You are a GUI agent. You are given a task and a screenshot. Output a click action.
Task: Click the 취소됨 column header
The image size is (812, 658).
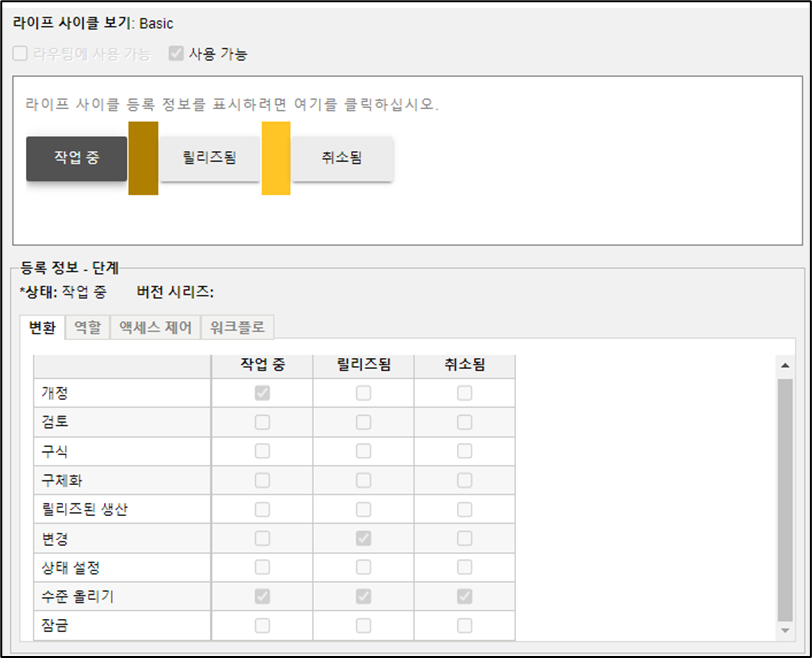pos(465,365)
